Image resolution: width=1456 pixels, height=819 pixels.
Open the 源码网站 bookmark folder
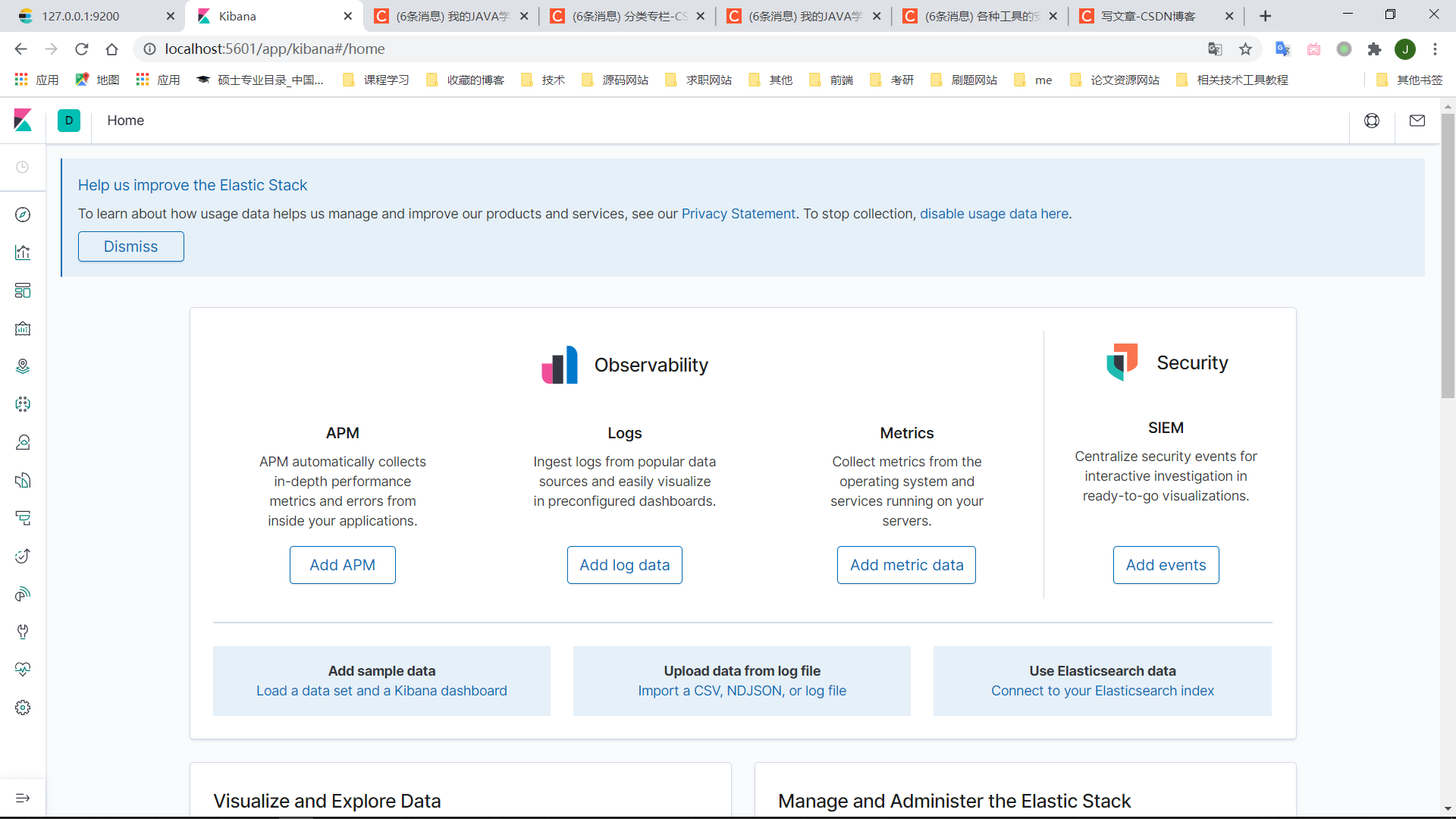point(615,80)
